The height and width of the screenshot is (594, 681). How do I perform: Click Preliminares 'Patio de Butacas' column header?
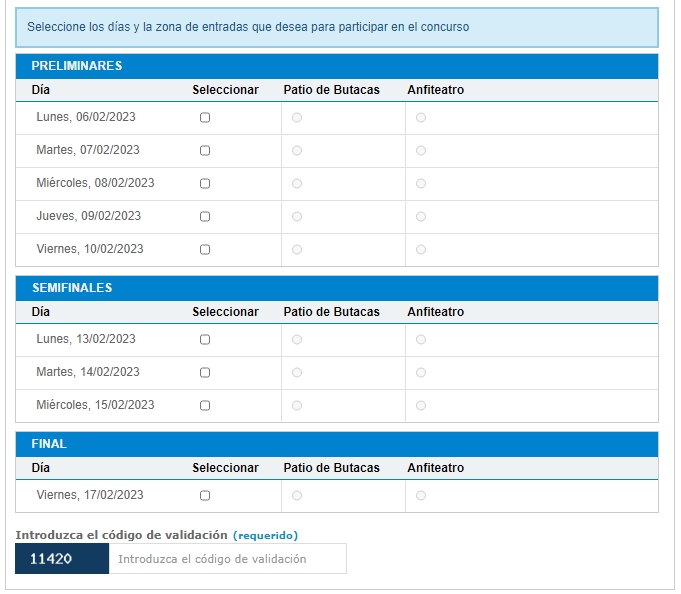coord(331,90)
